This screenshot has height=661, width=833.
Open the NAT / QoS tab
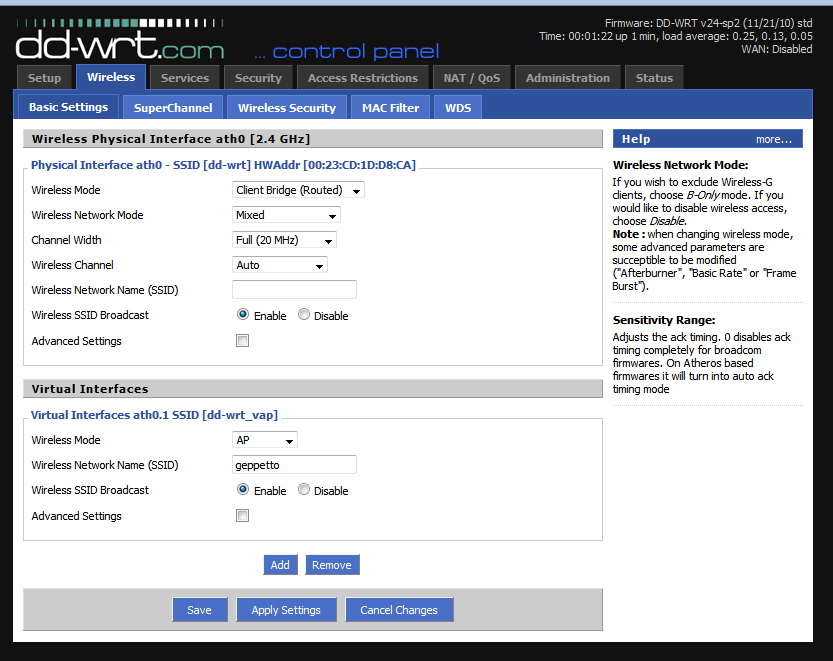coord(472,78)
